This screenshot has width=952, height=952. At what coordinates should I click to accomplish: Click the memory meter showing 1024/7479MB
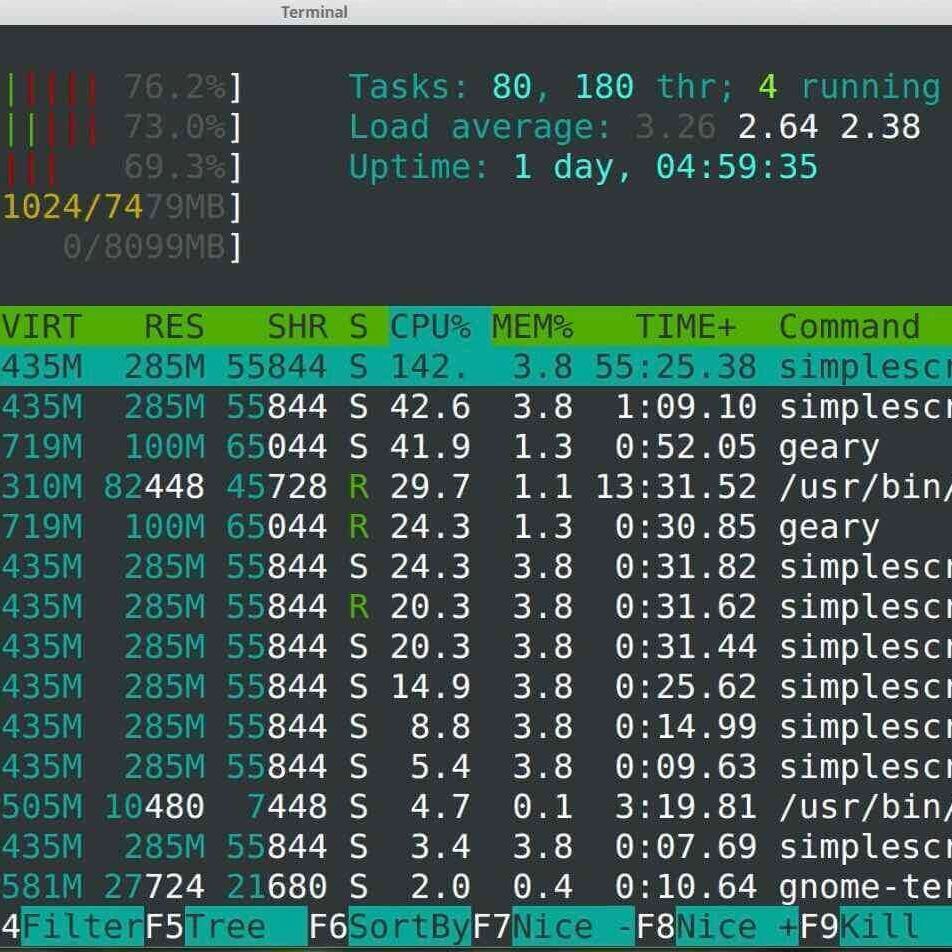[x=120, y=207]
